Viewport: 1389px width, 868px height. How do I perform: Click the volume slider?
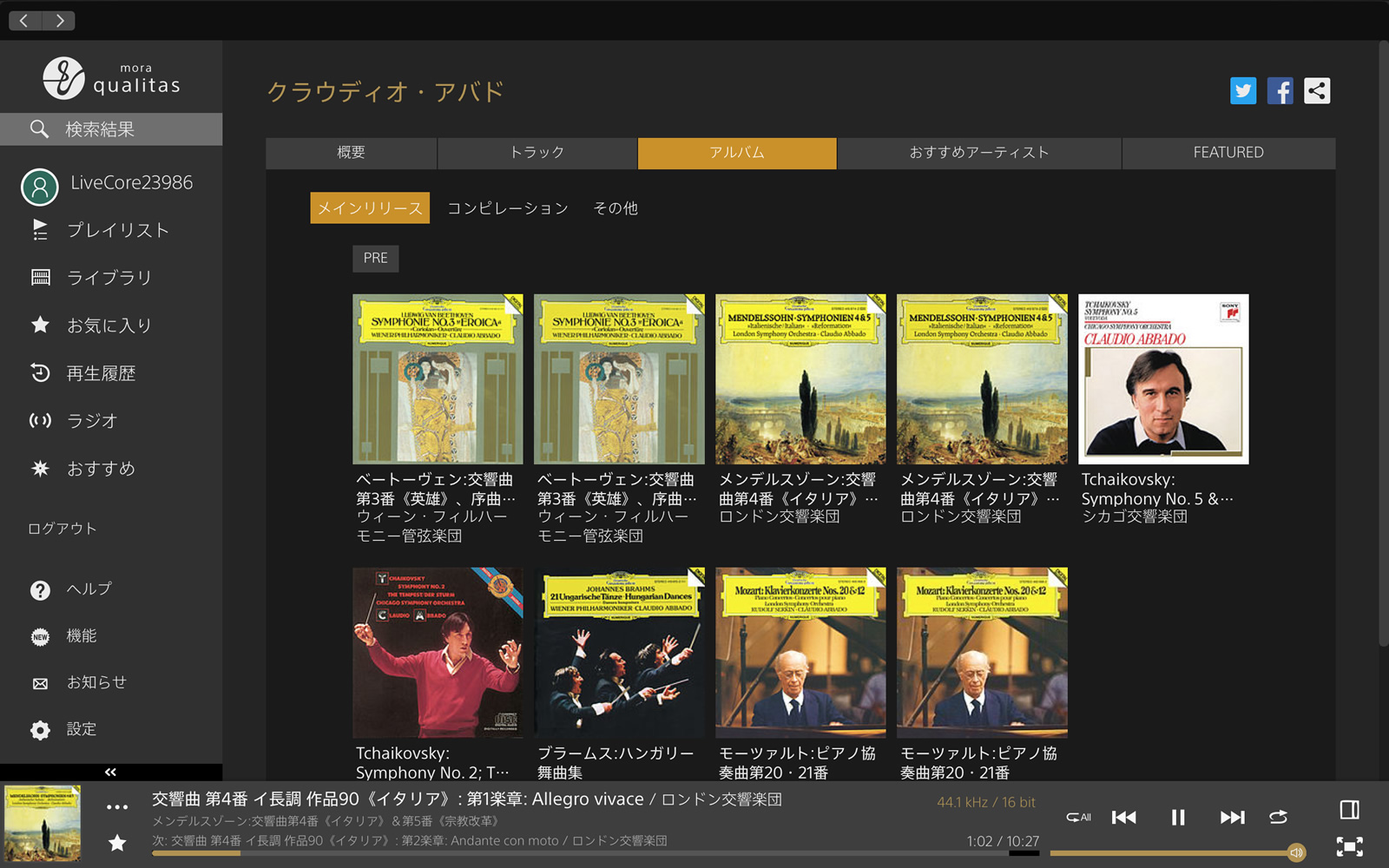(x=1177, y=853)
